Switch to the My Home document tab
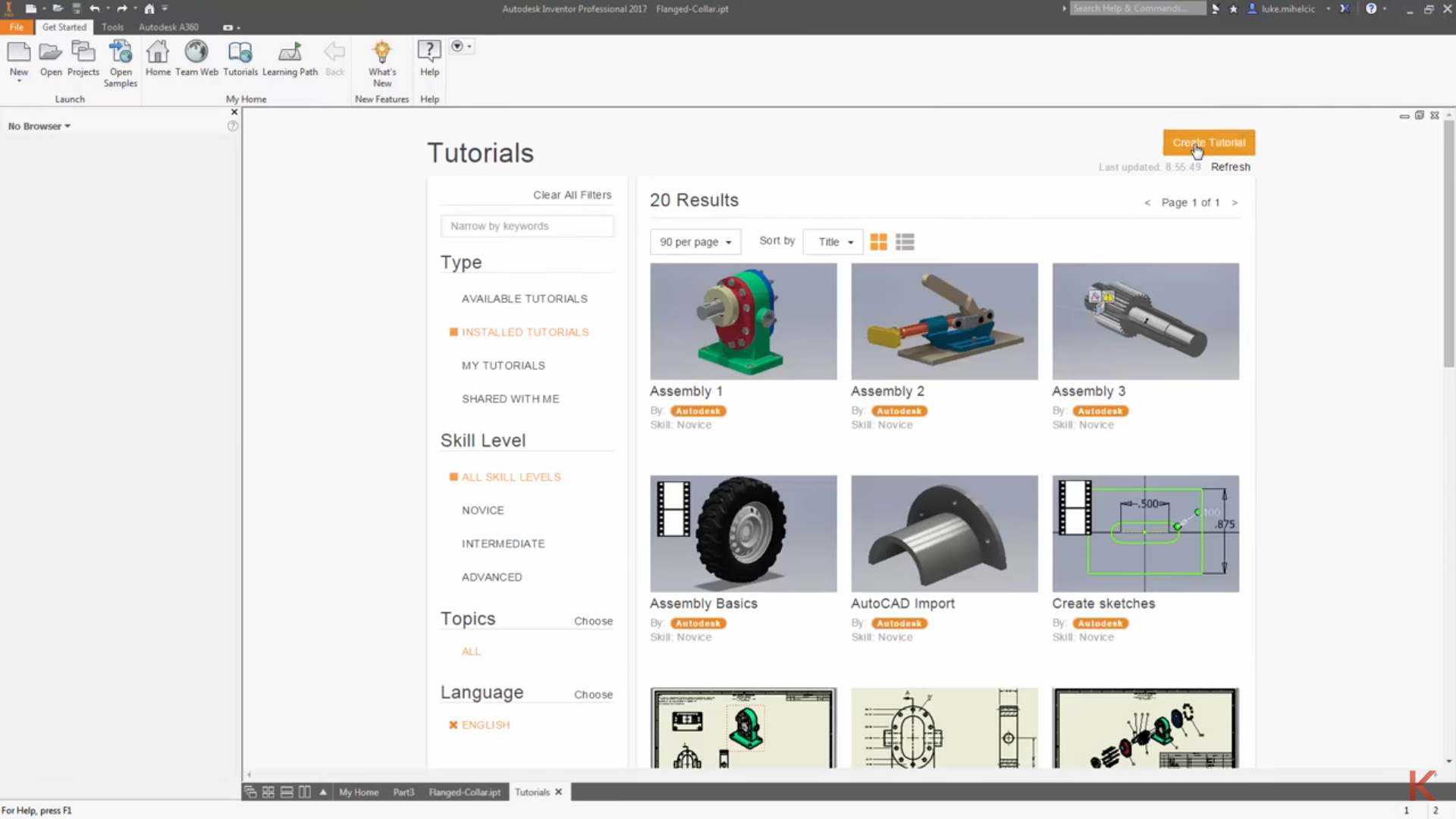1456x819 pixels. (x=359, y=792)
